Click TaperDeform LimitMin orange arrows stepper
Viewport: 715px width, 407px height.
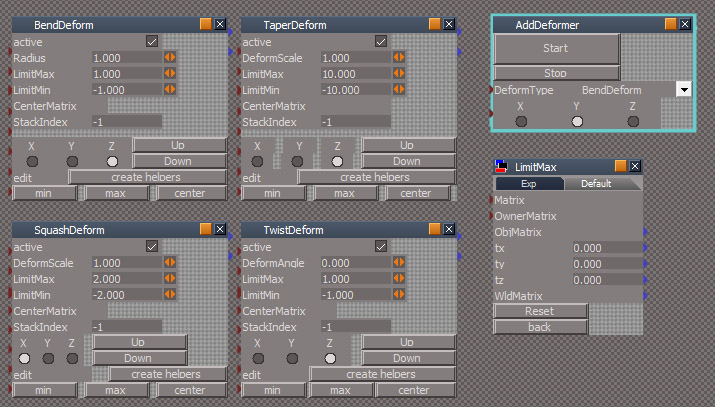coord(399,89)
